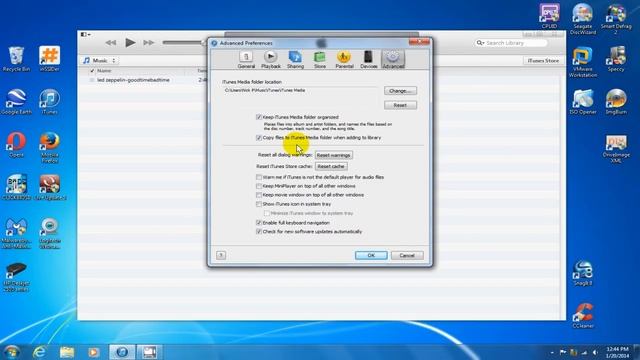Enable Keep movie window on top checkbox
The height and width of the screenshot is (360, 640).
pyautogui.click(x=259, y=195)
